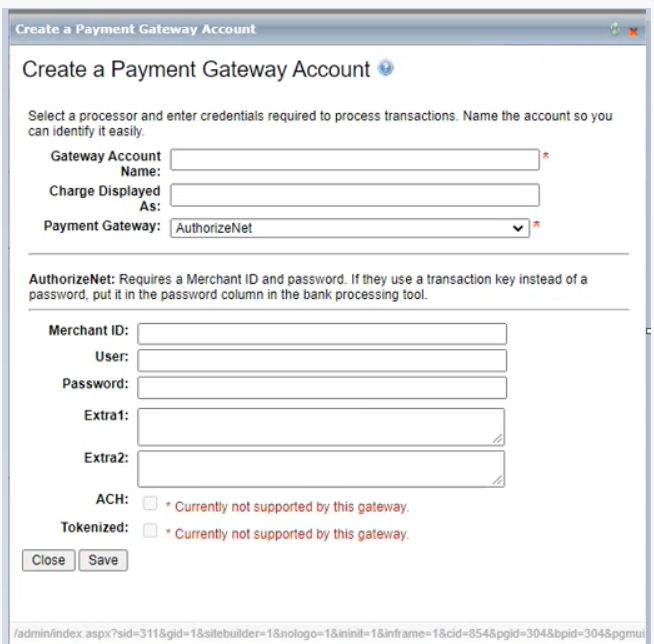Viewport: 654px width, 644px height.
Task: Click the Gateway Account Name label
Action: click(x=105, y=163)
